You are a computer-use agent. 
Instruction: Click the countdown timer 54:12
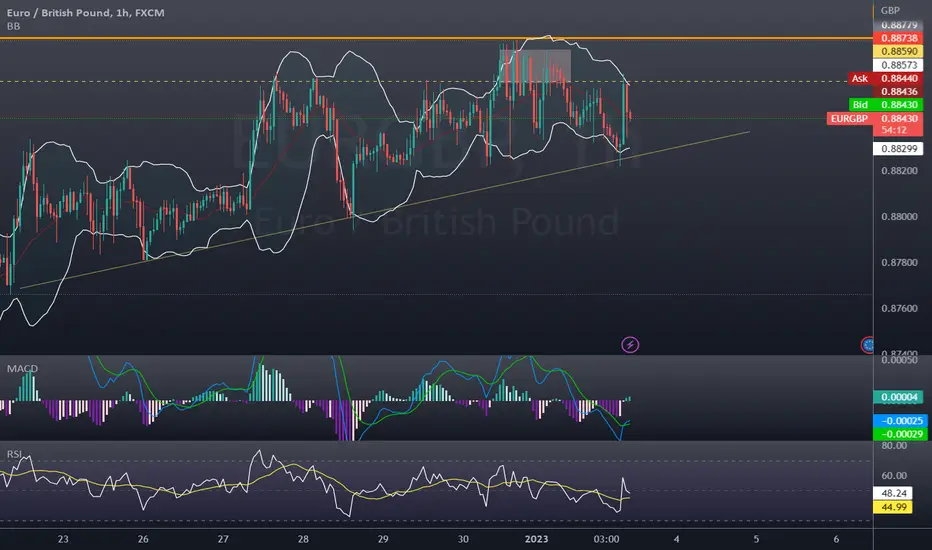coord(894,130)
